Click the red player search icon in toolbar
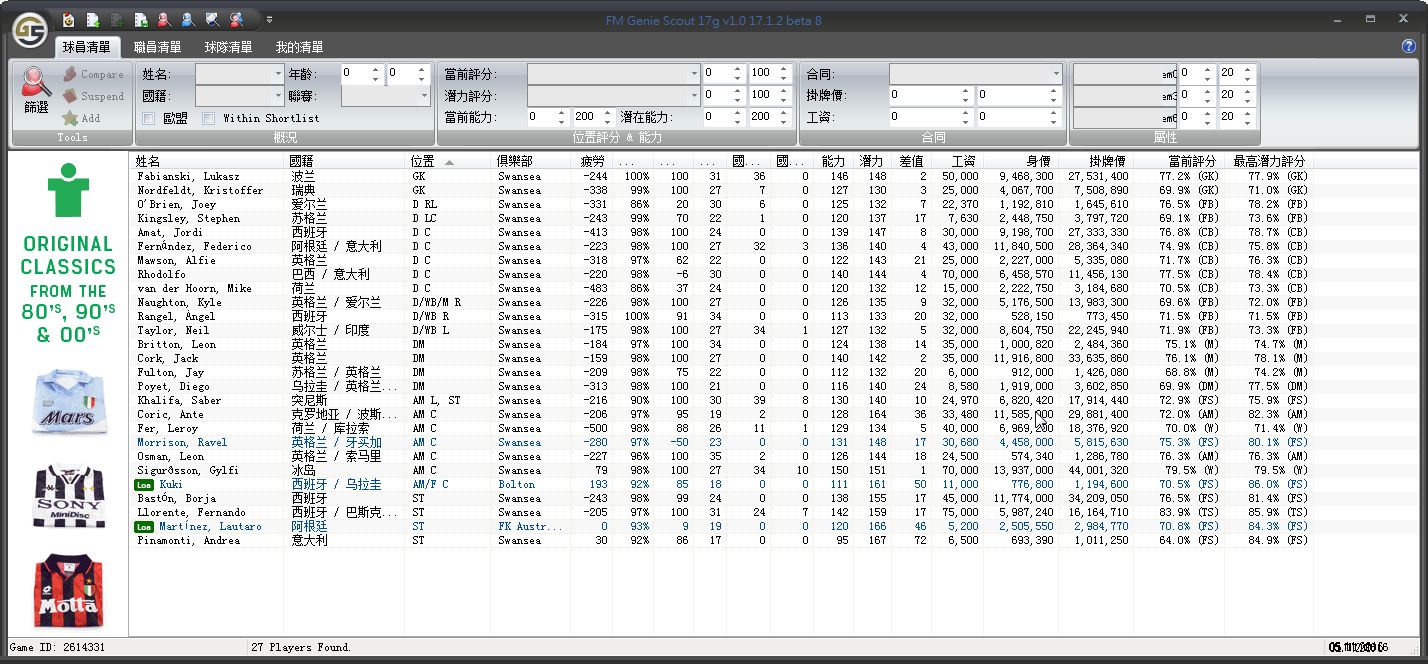1428x664 pixels. tap(164, 19)
